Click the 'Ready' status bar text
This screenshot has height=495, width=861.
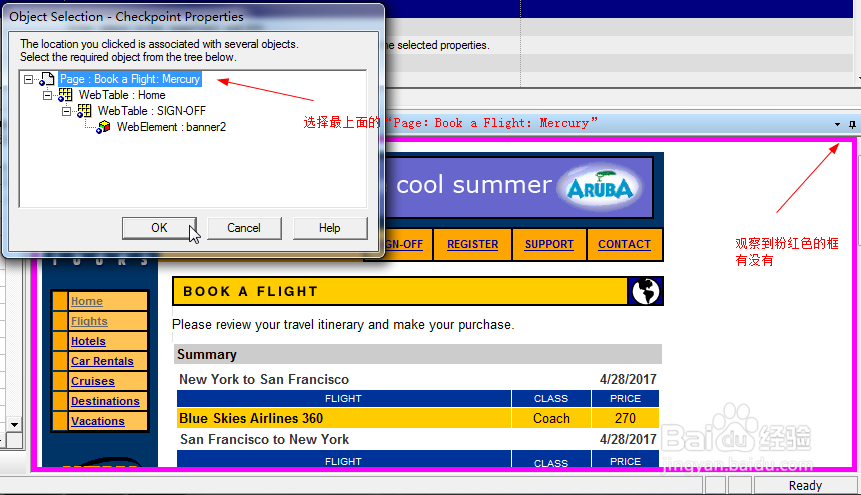pos(806,486)
